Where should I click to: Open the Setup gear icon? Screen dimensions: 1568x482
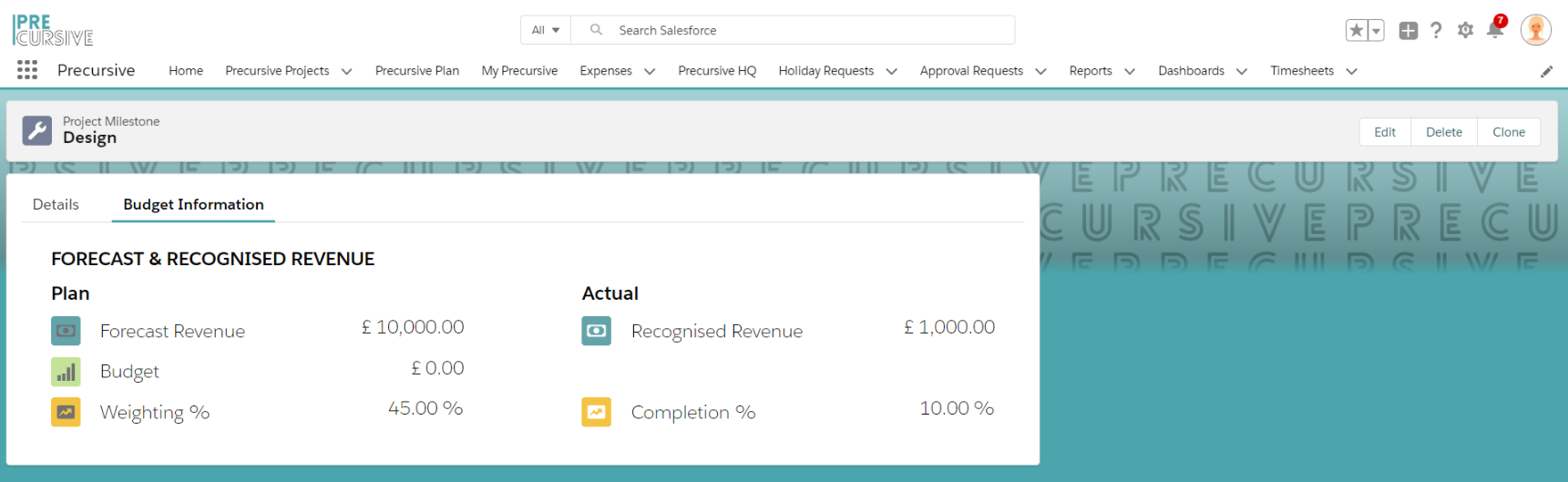(x=1465, y=30)
